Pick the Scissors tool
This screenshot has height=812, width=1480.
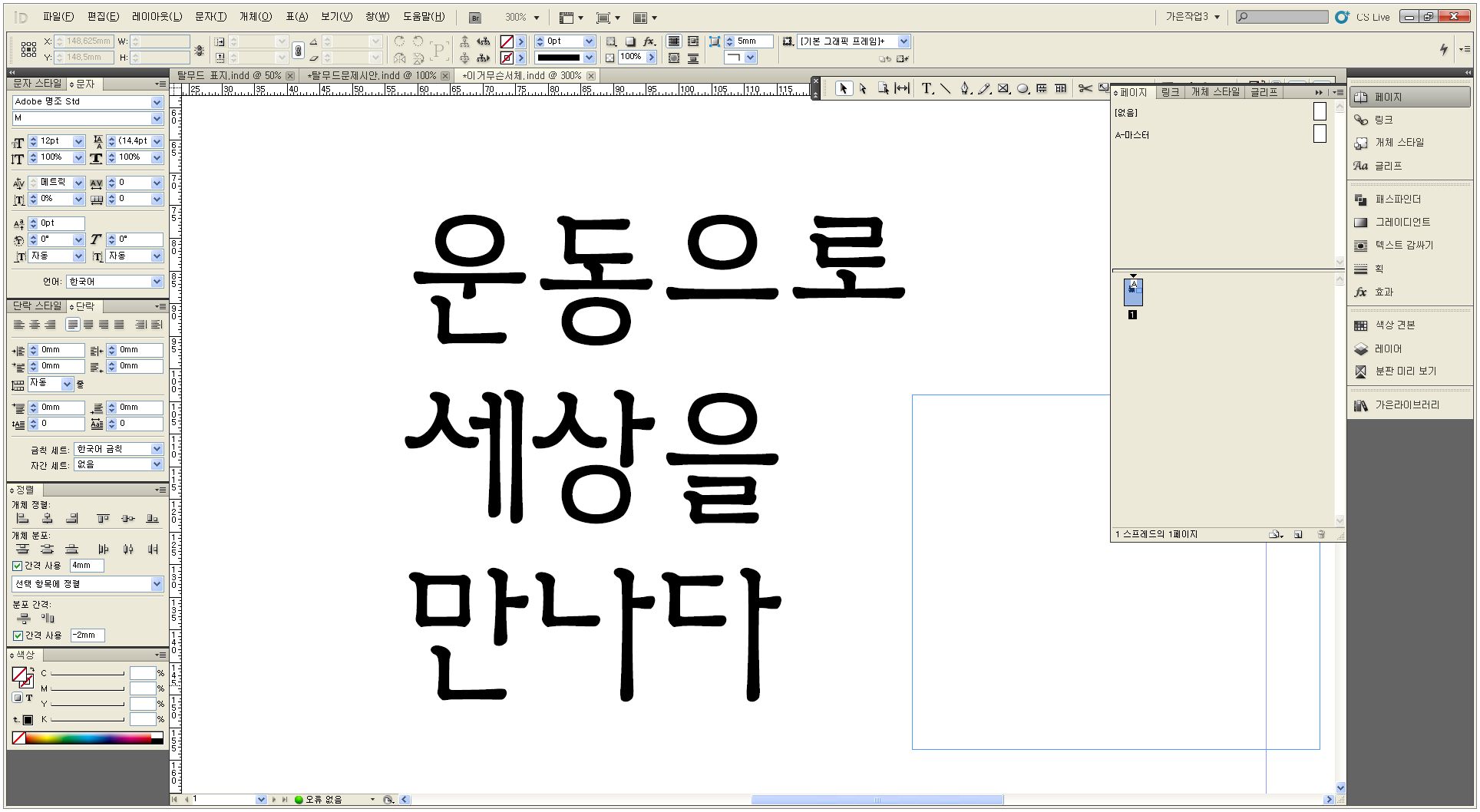(1085, 89)
